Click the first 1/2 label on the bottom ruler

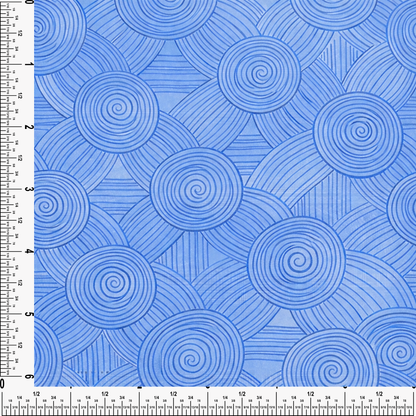[37, 394]
